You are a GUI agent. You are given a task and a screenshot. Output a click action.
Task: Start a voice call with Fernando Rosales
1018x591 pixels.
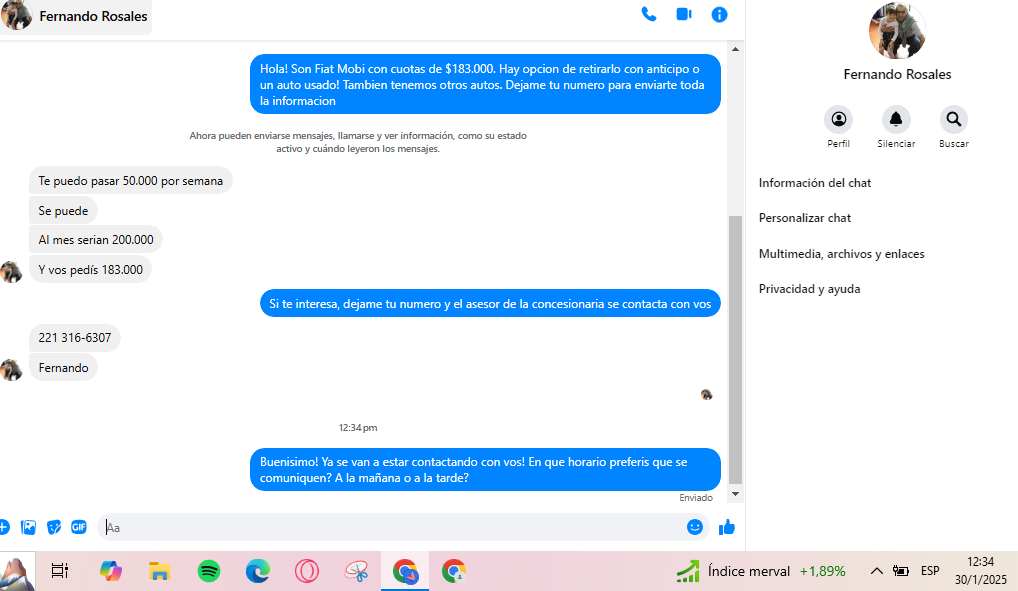point(649,15)
